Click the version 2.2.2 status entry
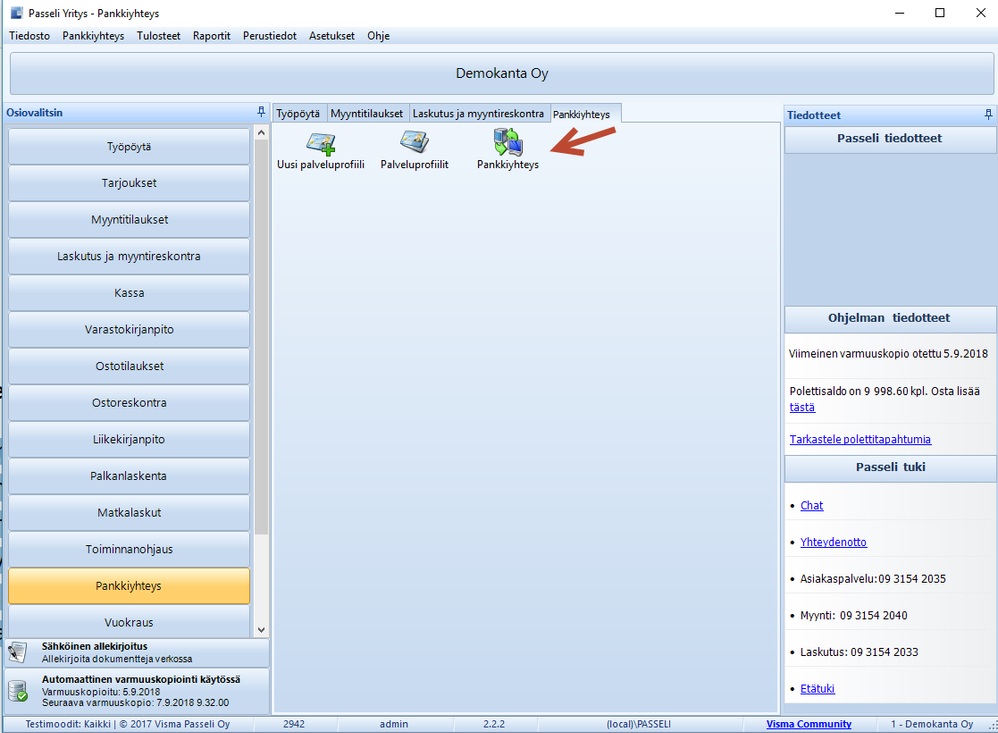 click(x=494, y=724)
